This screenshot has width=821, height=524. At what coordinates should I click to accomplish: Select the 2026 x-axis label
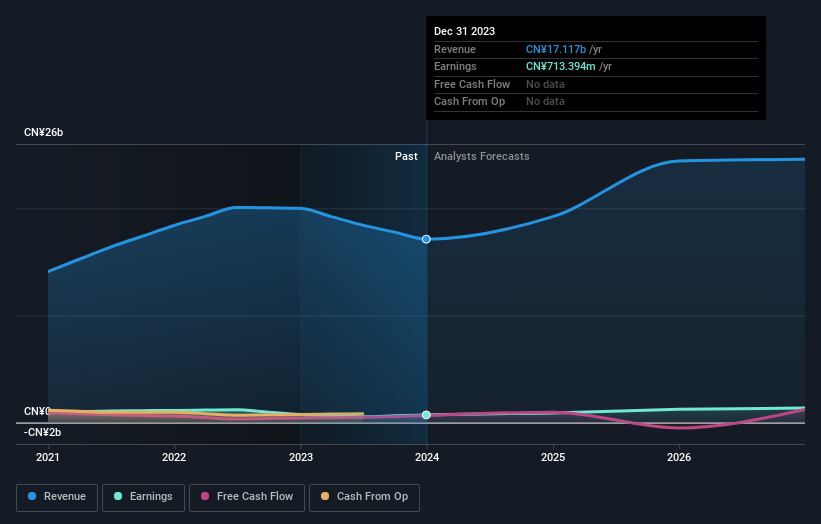click(679, 458)
